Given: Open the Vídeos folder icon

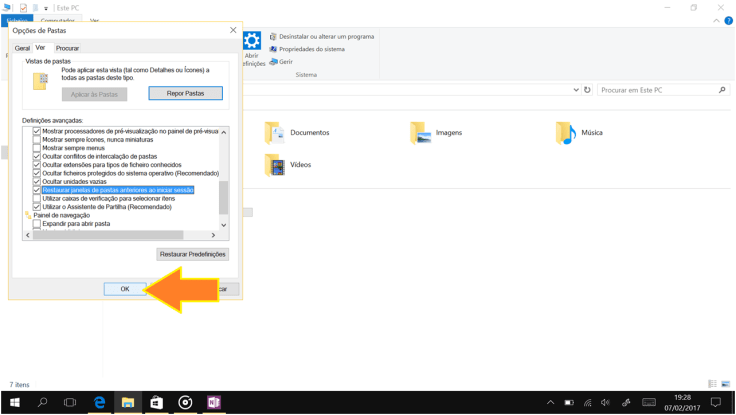Looking at the screenshot, I should coord(274,165).
